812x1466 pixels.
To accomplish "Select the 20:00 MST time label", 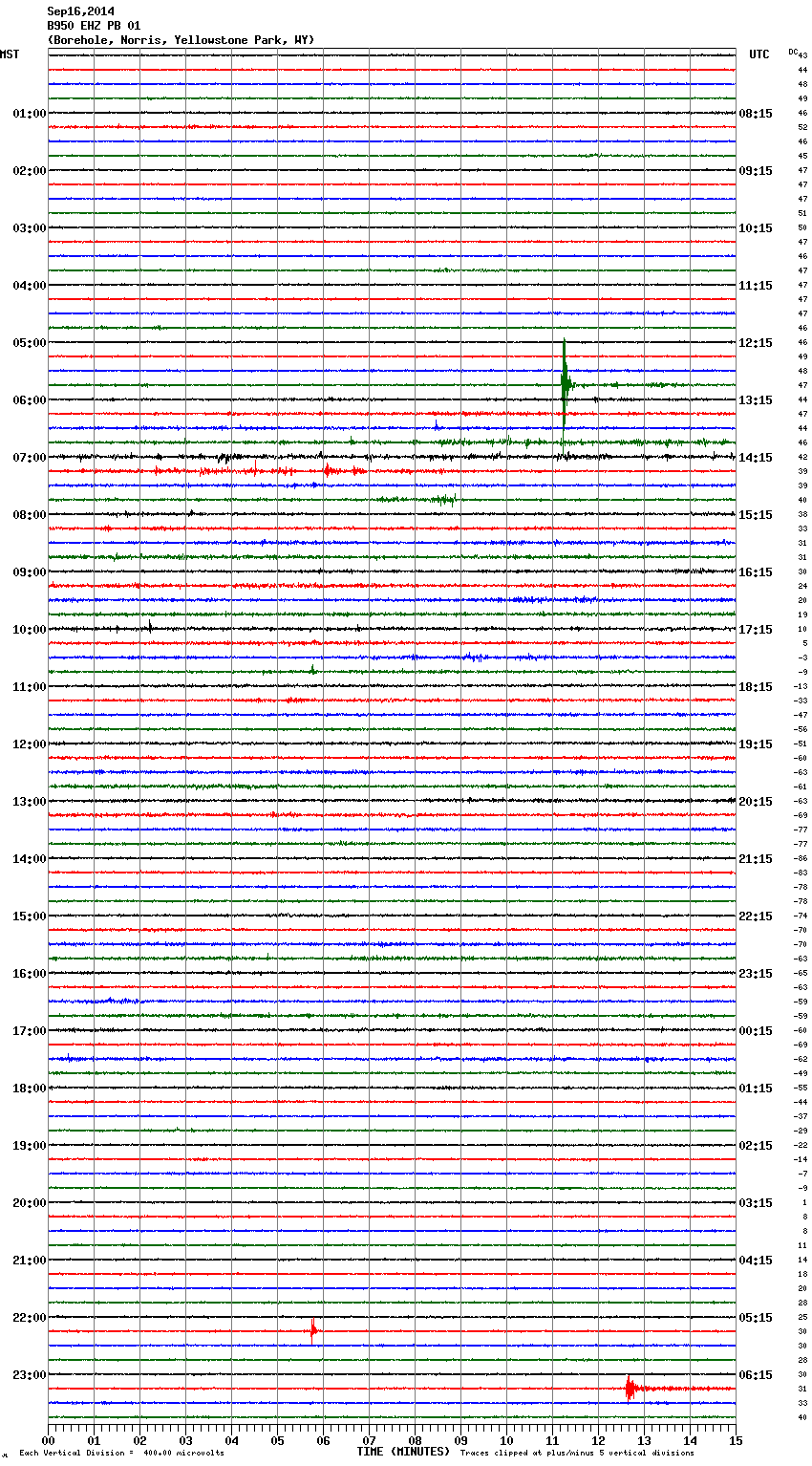I will coord(30,1203).
